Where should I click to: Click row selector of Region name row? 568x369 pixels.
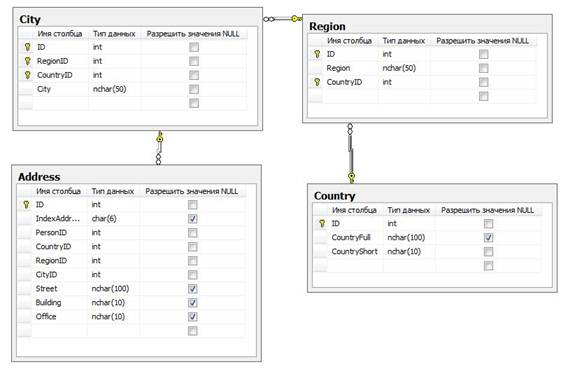(316, 68)
